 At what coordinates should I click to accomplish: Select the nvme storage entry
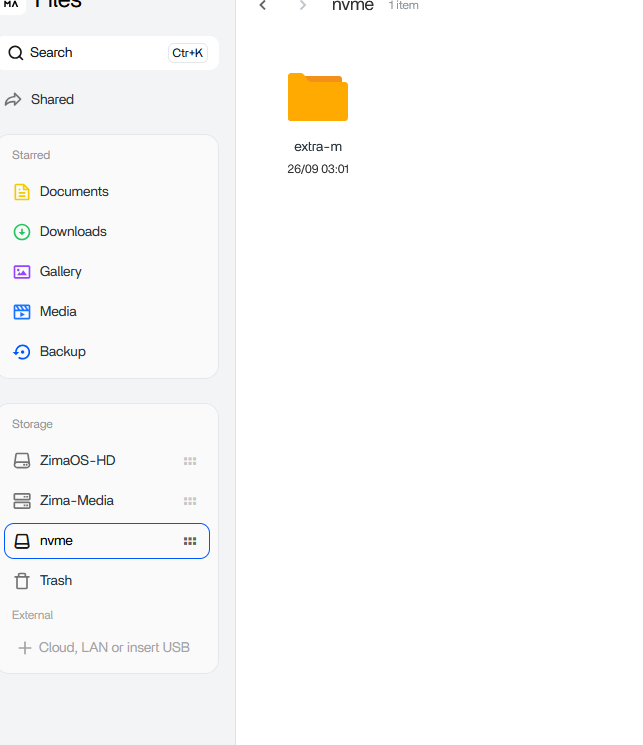coord(57,541)
